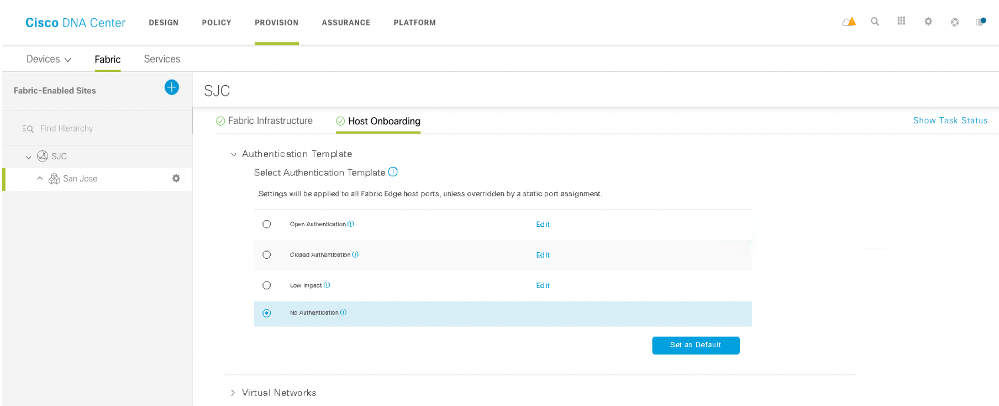
Task: Open the system settings gear in header
Action: pyautogui.click(x=928, y=22)
